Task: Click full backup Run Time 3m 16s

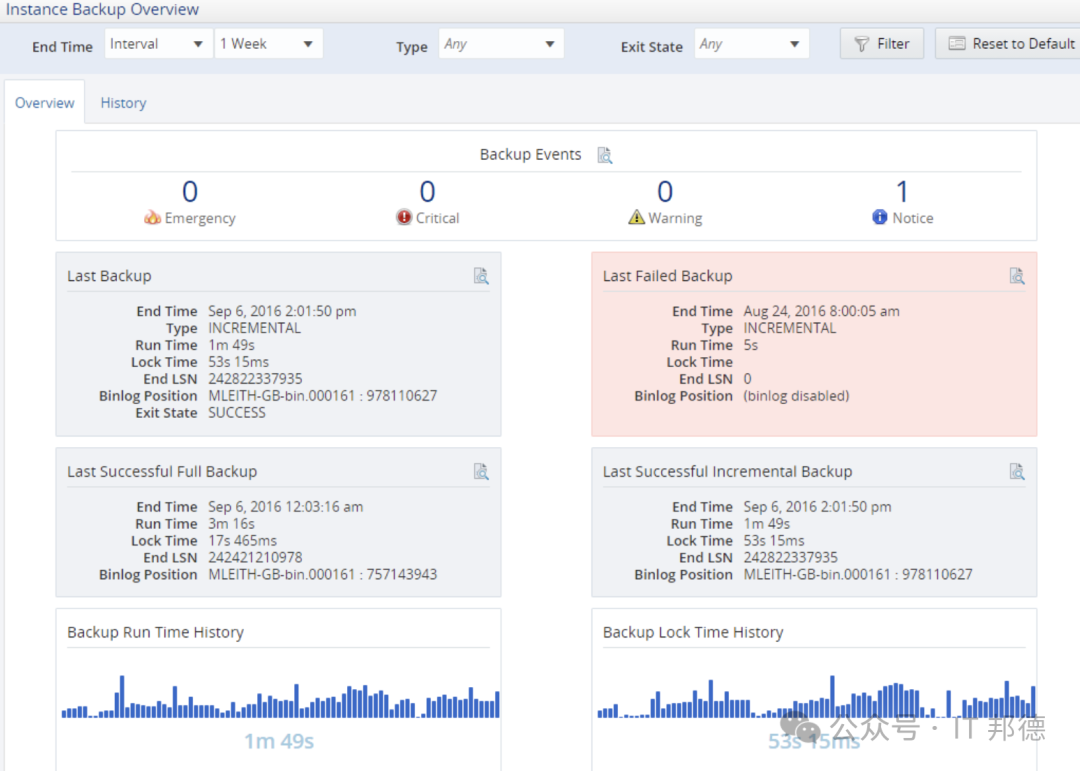Action: click(231, 524)
